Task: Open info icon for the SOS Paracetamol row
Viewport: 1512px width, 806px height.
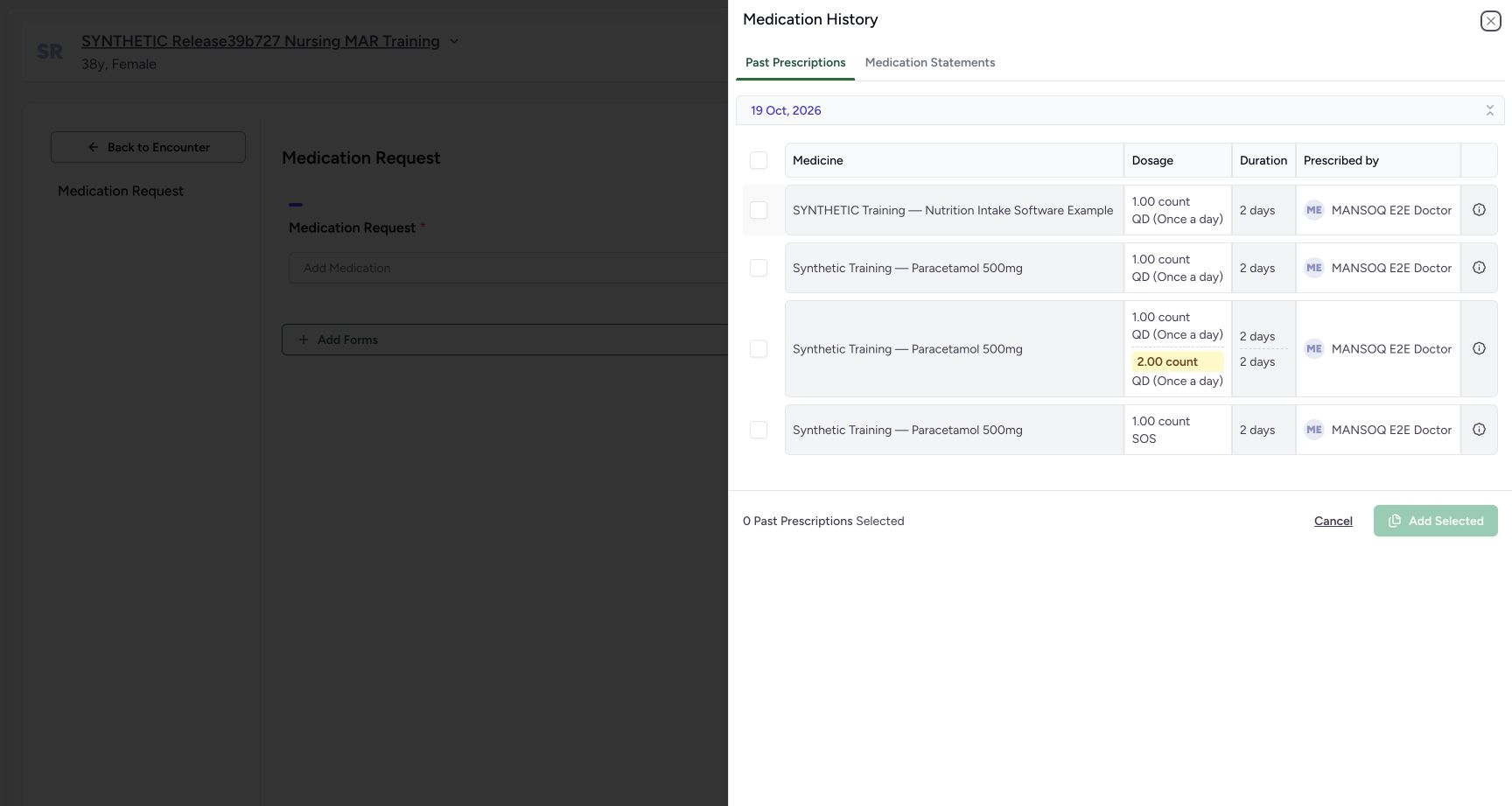Action: 1479,430
